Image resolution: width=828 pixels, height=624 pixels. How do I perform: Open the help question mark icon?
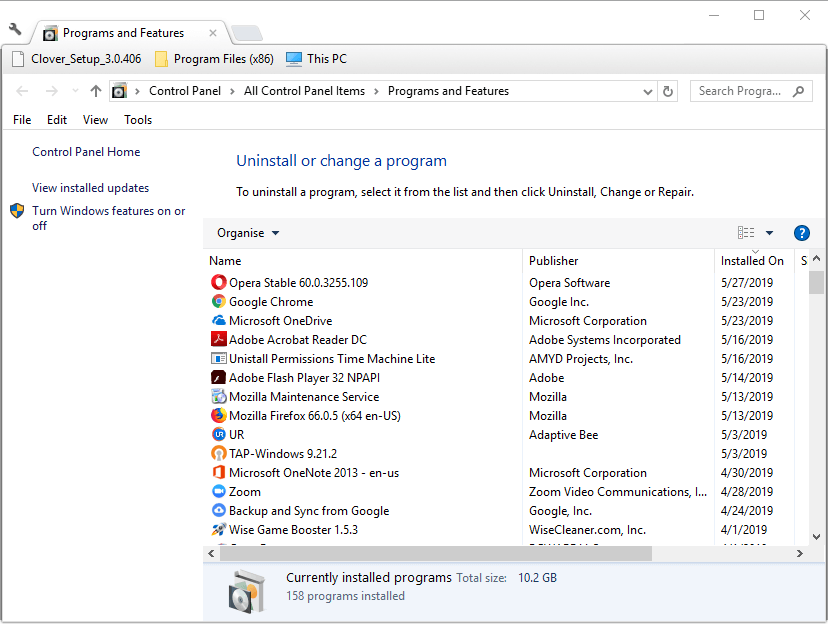point(802,233)
